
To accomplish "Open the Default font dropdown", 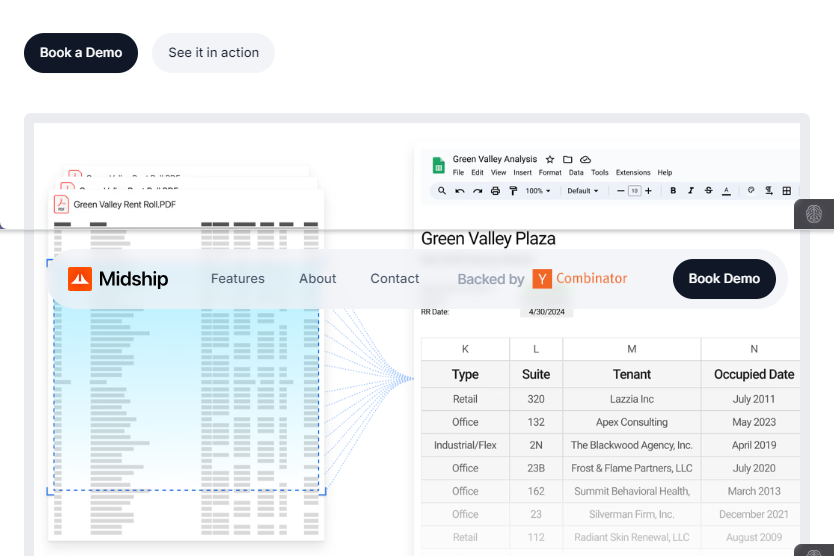I will 582,191.
